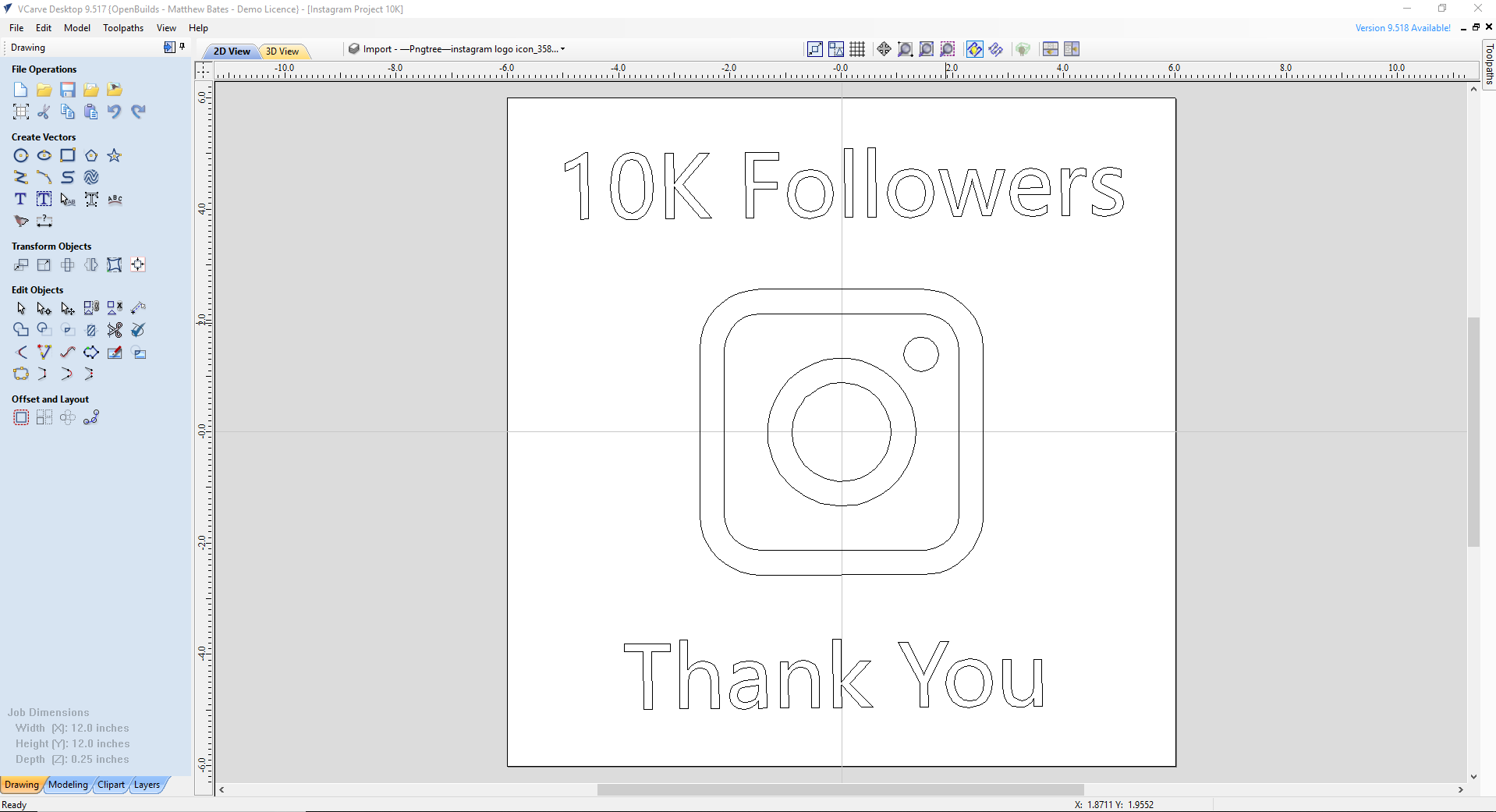Open the scissors Trim vectors tool
This screenshot has height=812, width=1496.
coord(115,330)
